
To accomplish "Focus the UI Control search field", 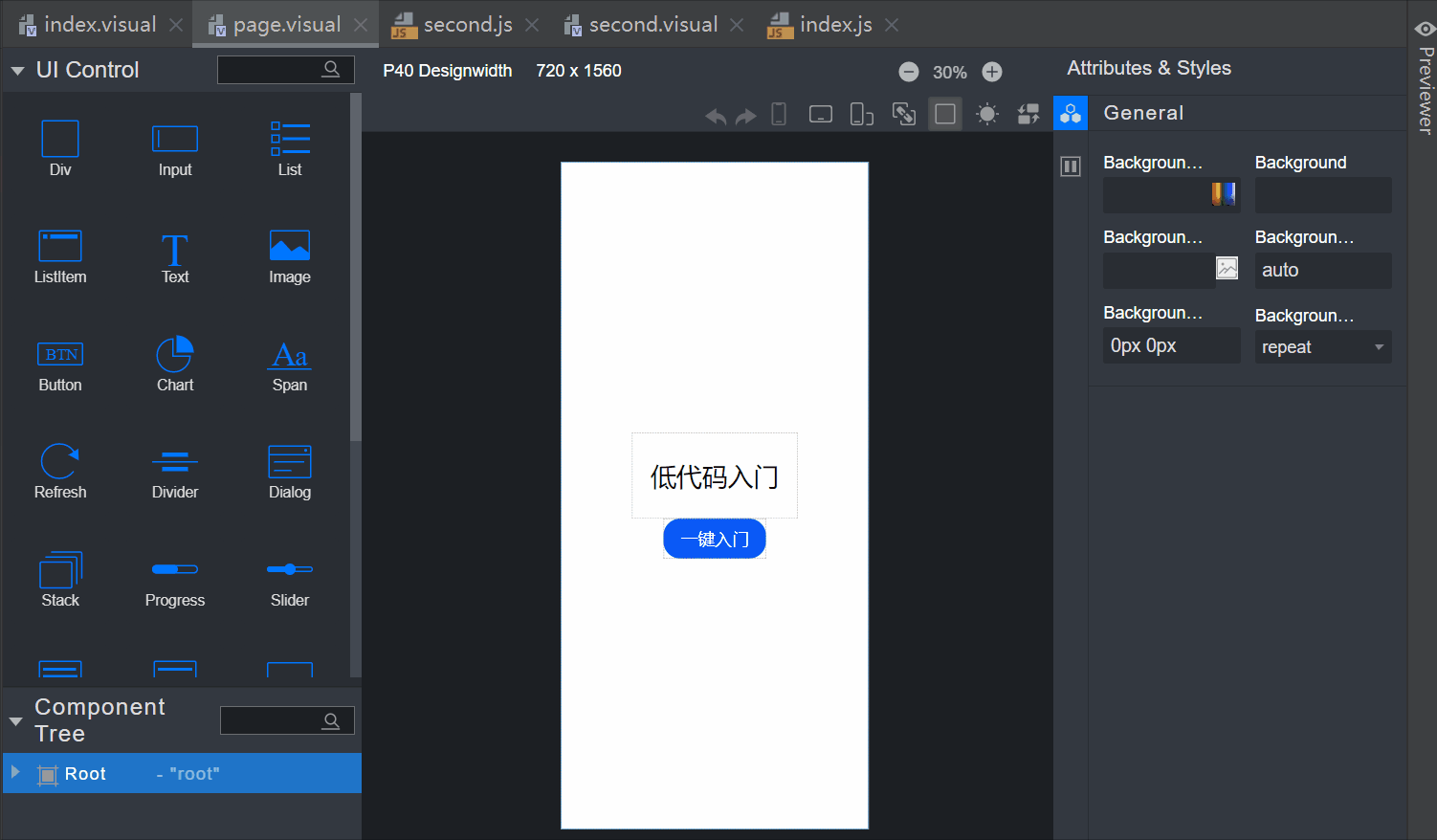I will tap(285, 70).
